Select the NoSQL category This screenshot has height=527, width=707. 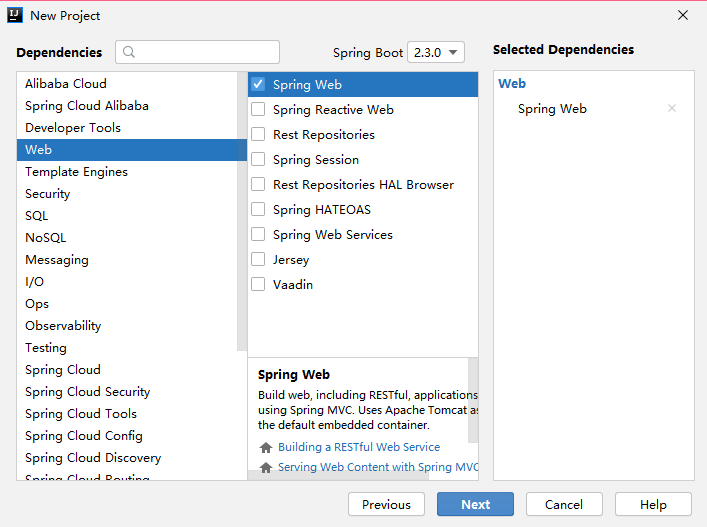(127, 238)
